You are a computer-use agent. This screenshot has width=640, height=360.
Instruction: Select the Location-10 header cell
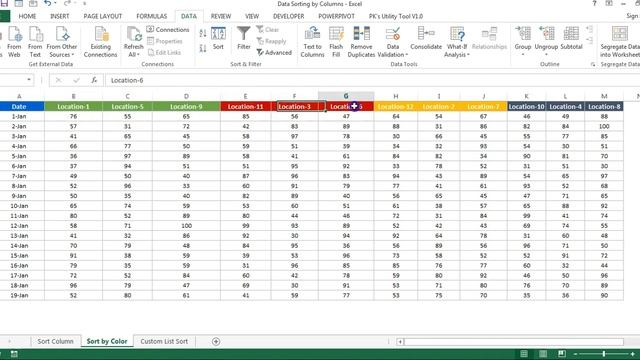[526, 107]
